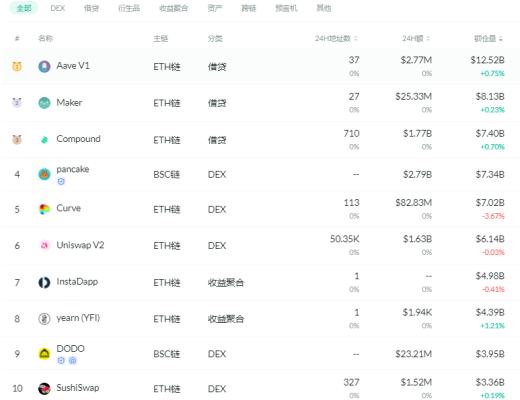This screenshot has width=520, height=400.
Task: Switch to the DEX category tab
Action: [x=58, y=8]
